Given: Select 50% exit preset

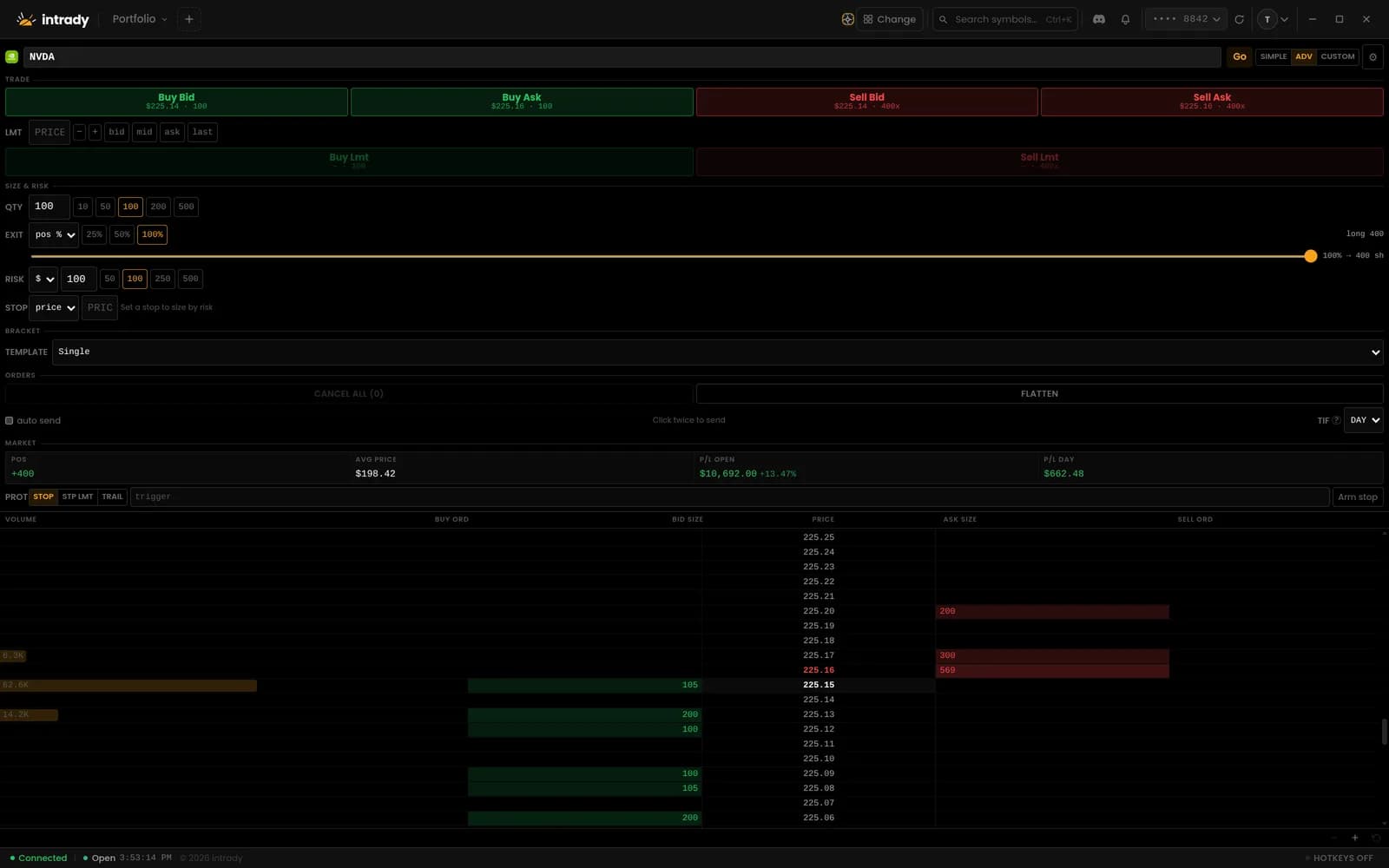Looking at the screenshot, I should click(122, 234).
